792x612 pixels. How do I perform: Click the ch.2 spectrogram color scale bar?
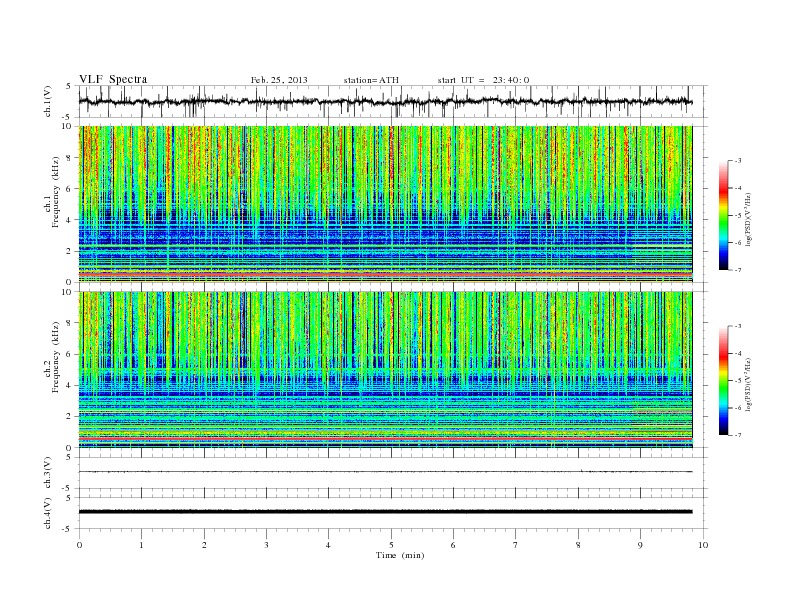(723, 380)
